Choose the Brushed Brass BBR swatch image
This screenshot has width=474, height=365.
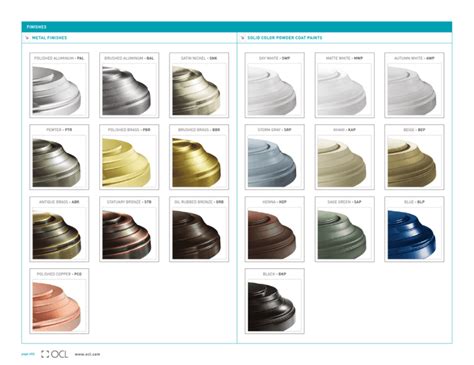click(x=196, y=163)
